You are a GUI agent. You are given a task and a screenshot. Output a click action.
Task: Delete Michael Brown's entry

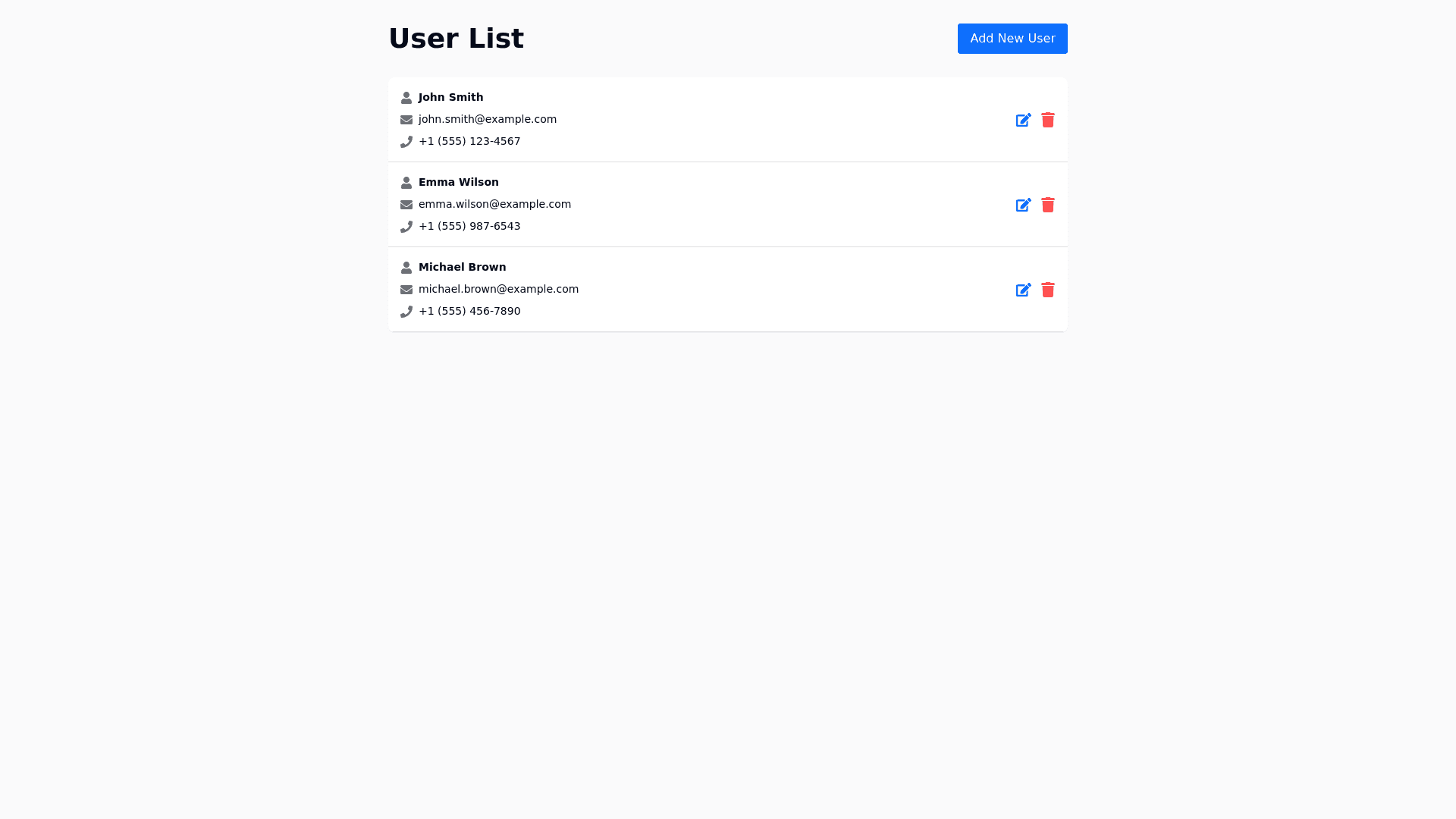pyautogui.click(x=1047, y=290)
